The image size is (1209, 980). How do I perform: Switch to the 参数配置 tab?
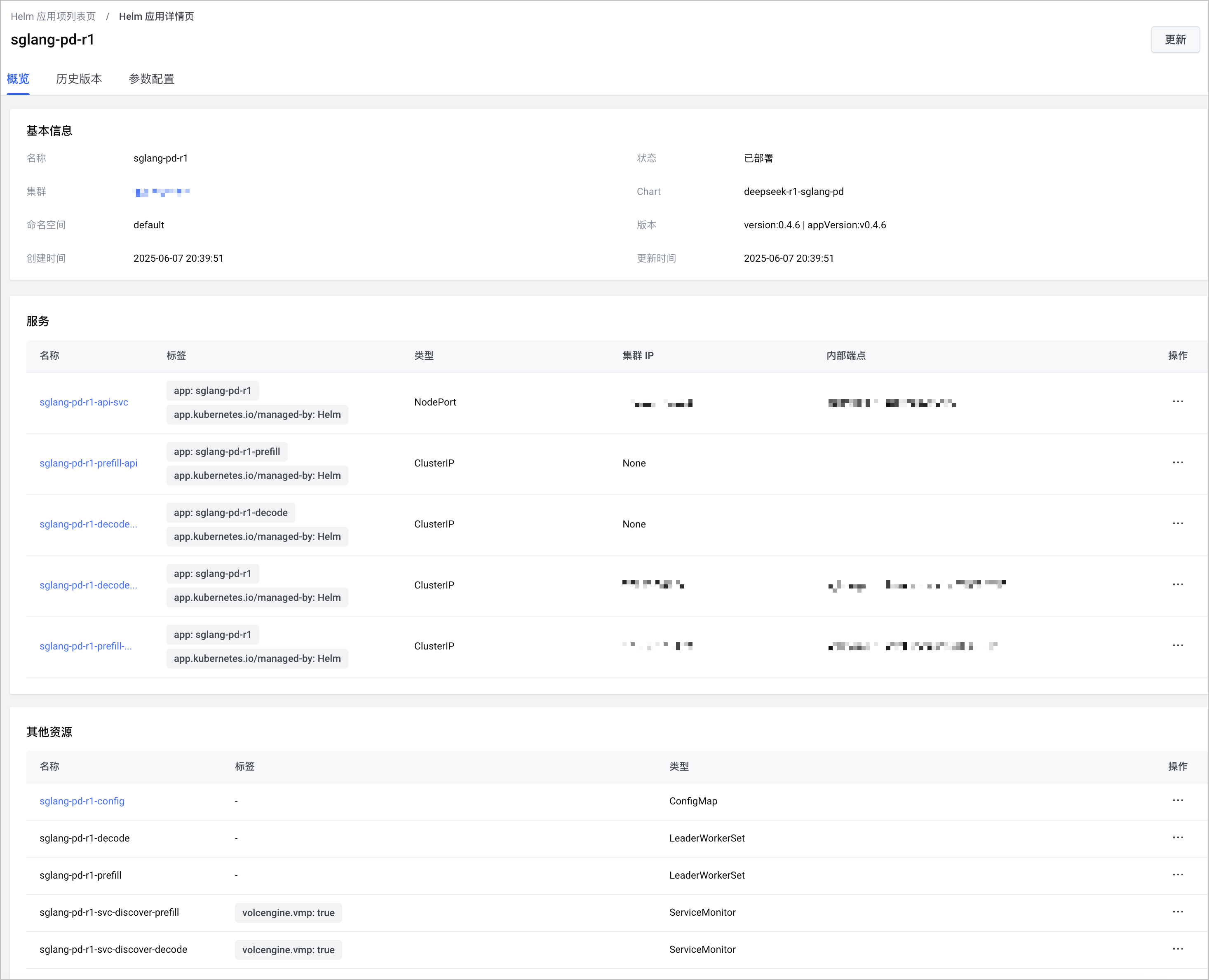tap(151, 79)
